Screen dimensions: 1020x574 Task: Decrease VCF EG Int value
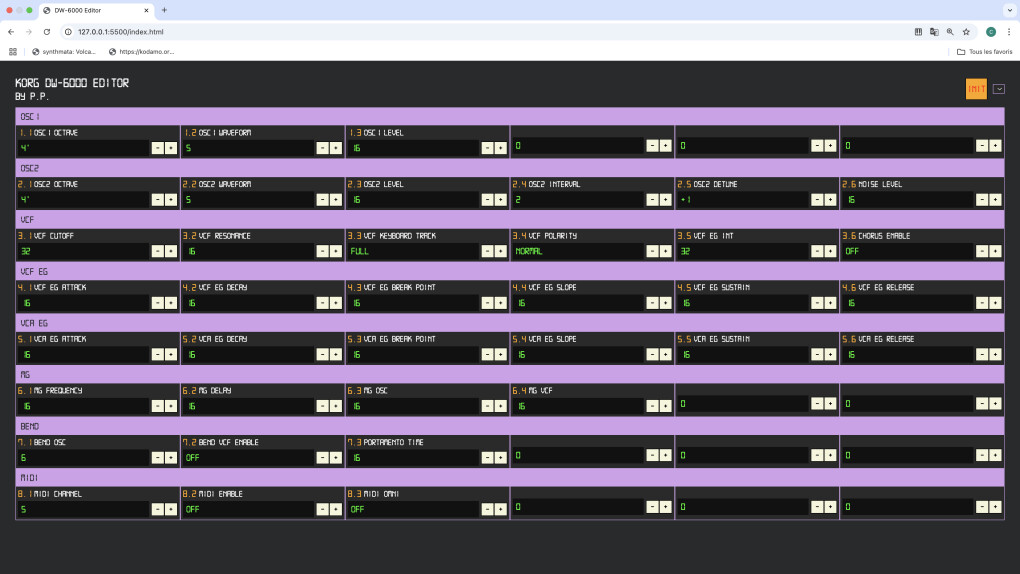817,251
